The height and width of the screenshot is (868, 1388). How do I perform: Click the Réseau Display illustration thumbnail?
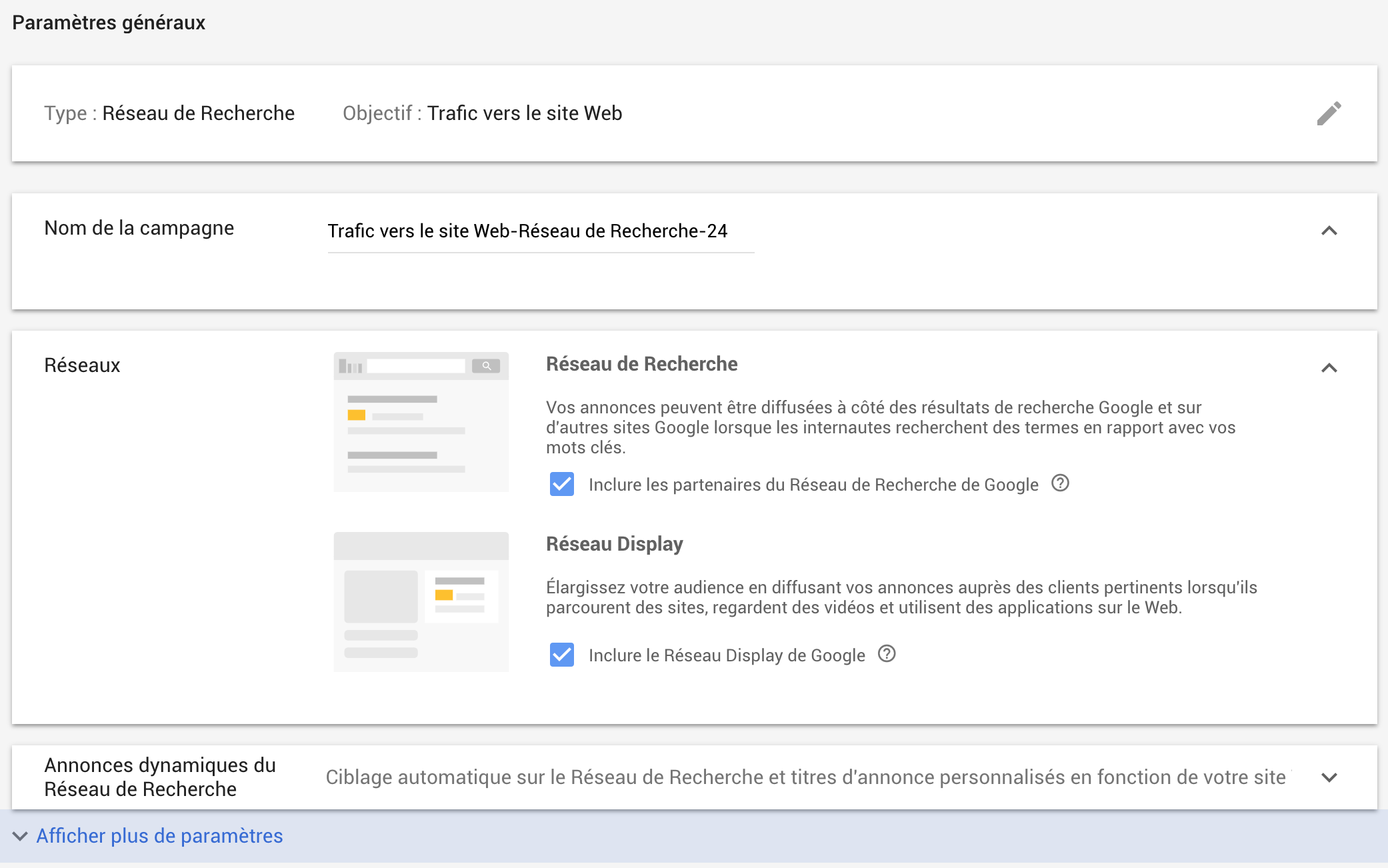pyautogui.click(x=421, y=601)
